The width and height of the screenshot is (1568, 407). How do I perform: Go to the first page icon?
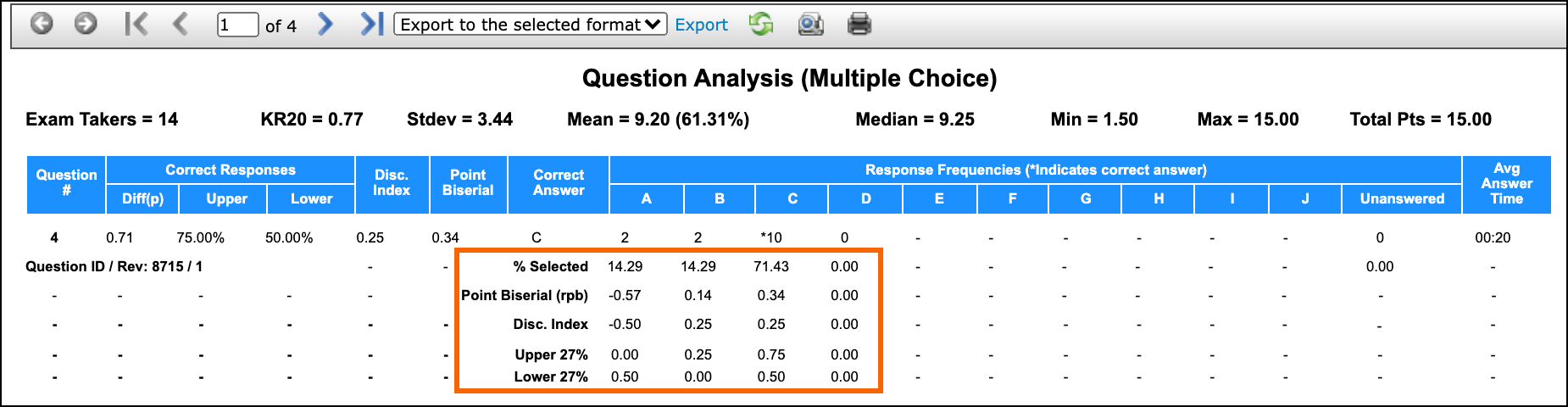(x=136, y=24)
